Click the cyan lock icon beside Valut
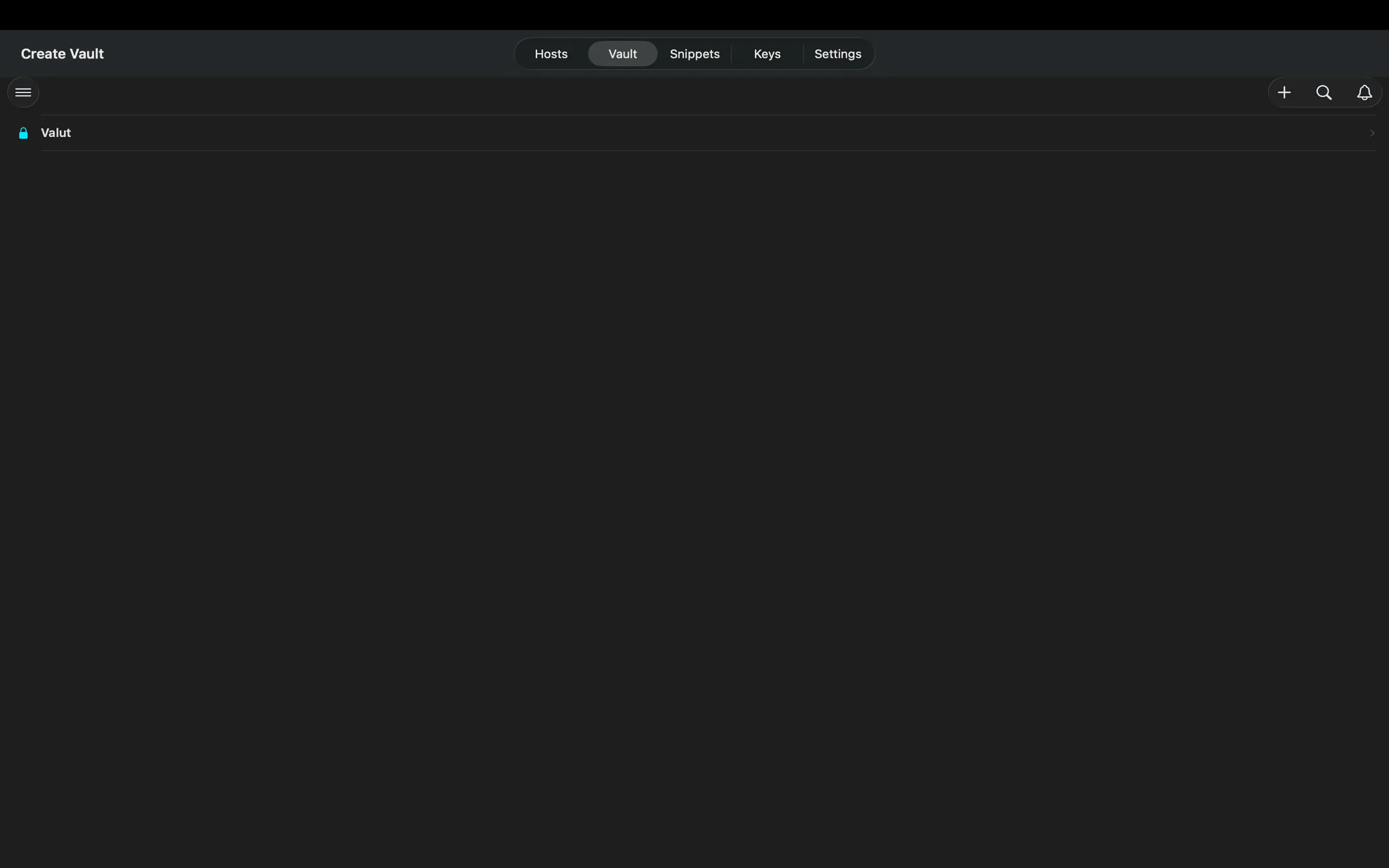Viewport: 1389px width, 868px height. [x=23, y=133]
